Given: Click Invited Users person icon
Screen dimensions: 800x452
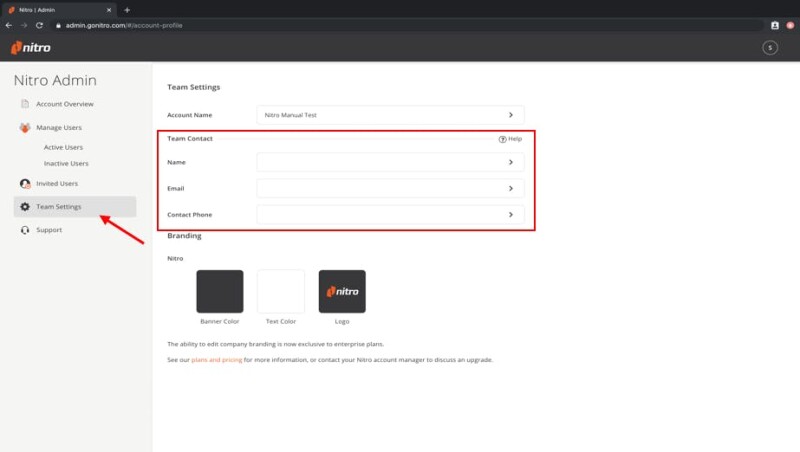Looking at the screenshot, I should (x=24, y=184).
